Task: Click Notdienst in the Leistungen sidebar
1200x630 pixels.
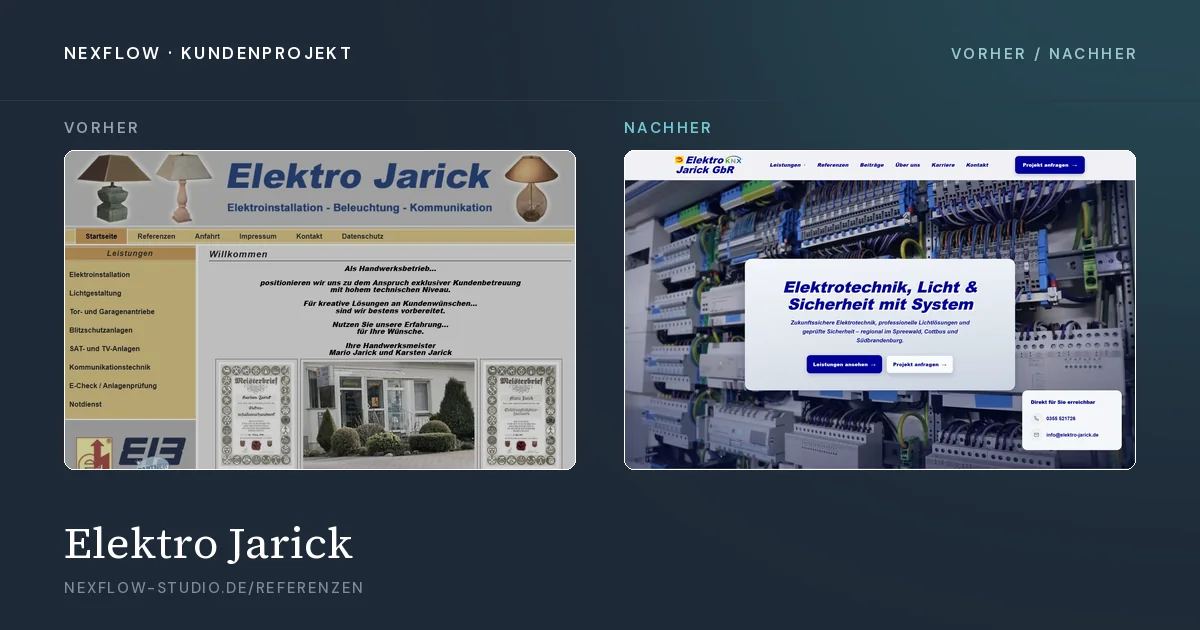Action: 85,404
